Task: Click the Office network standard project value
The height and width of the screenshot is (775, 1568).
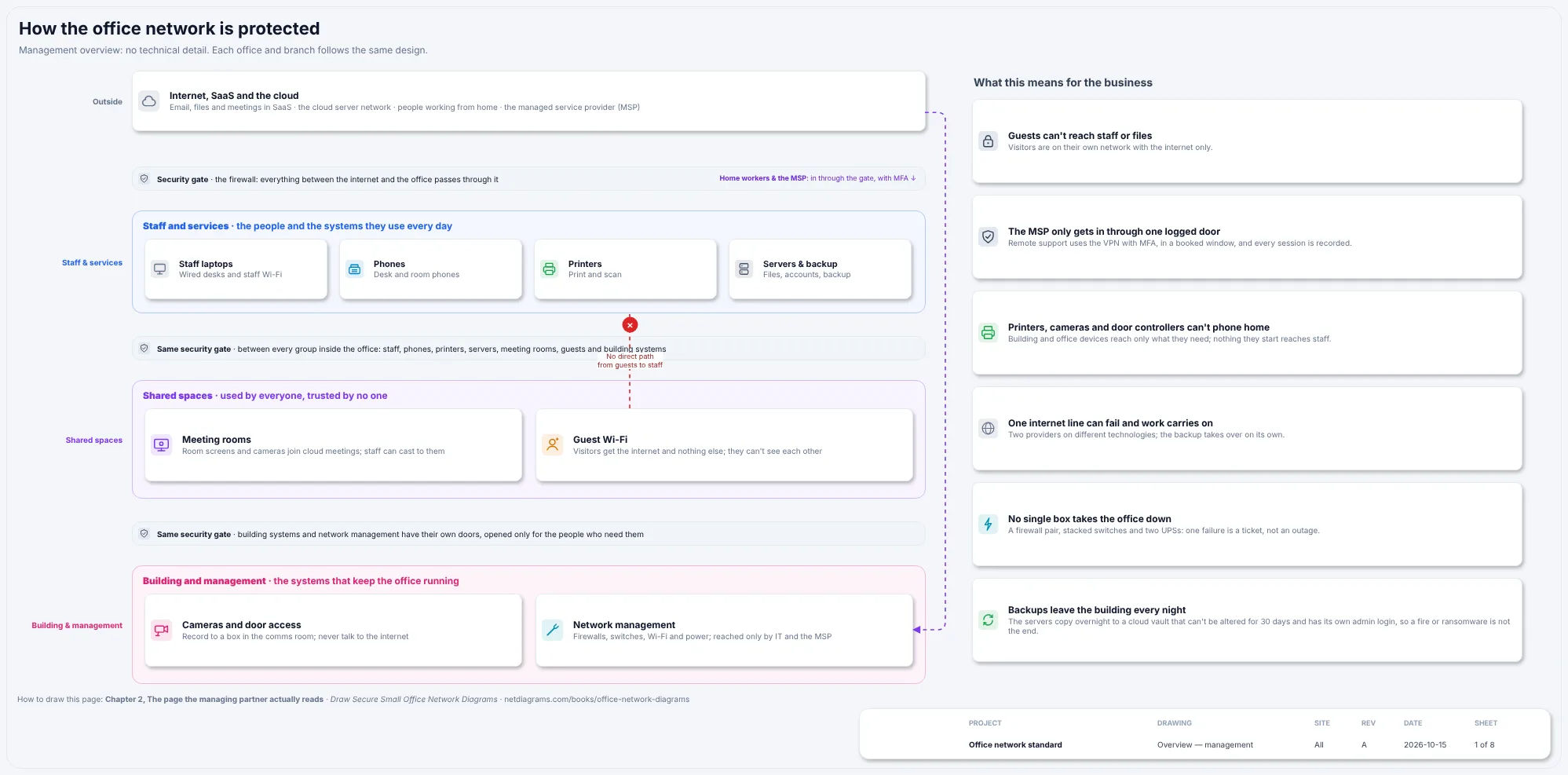Action: 1015,745
